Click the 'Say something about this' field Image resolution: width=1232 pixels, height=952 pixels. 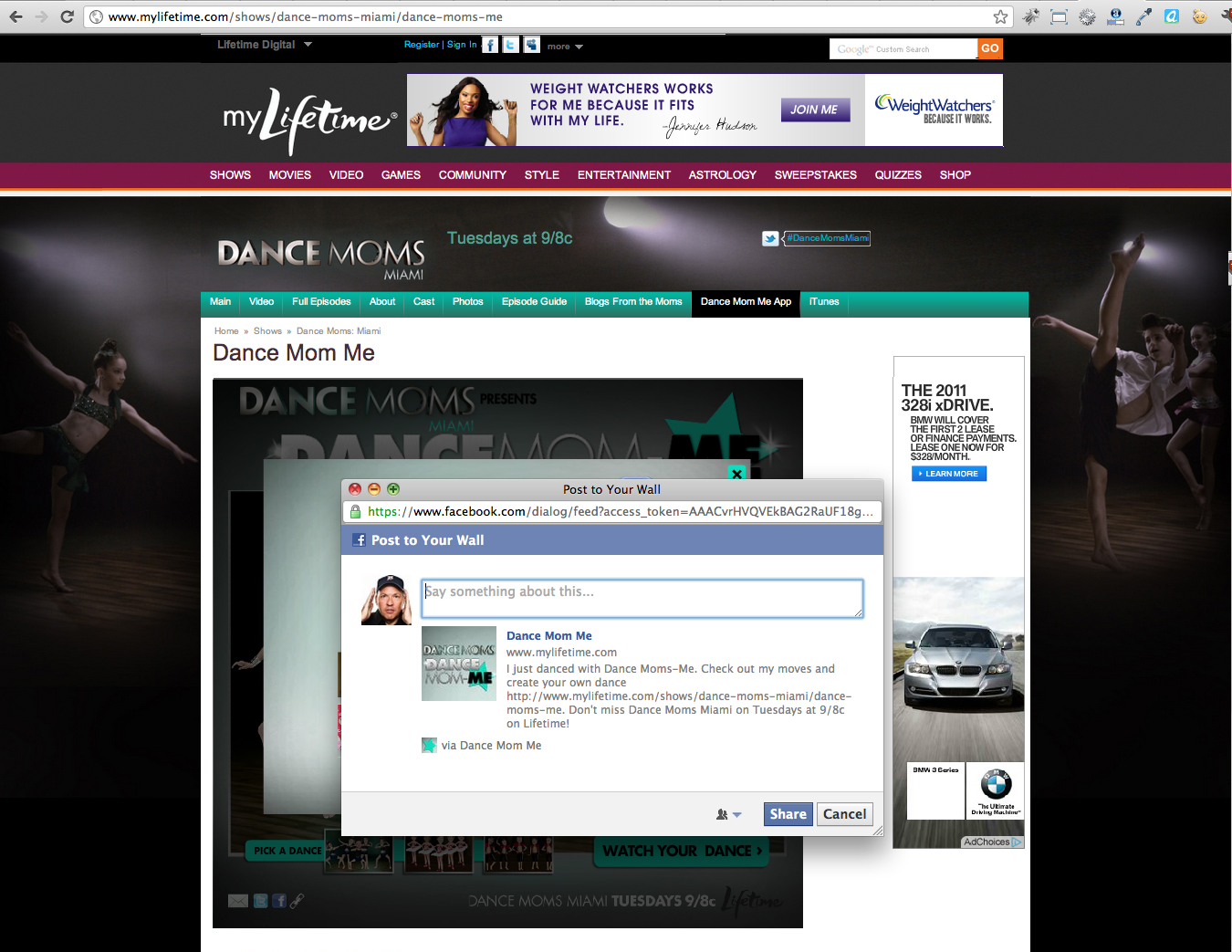(x=642, y=598)
